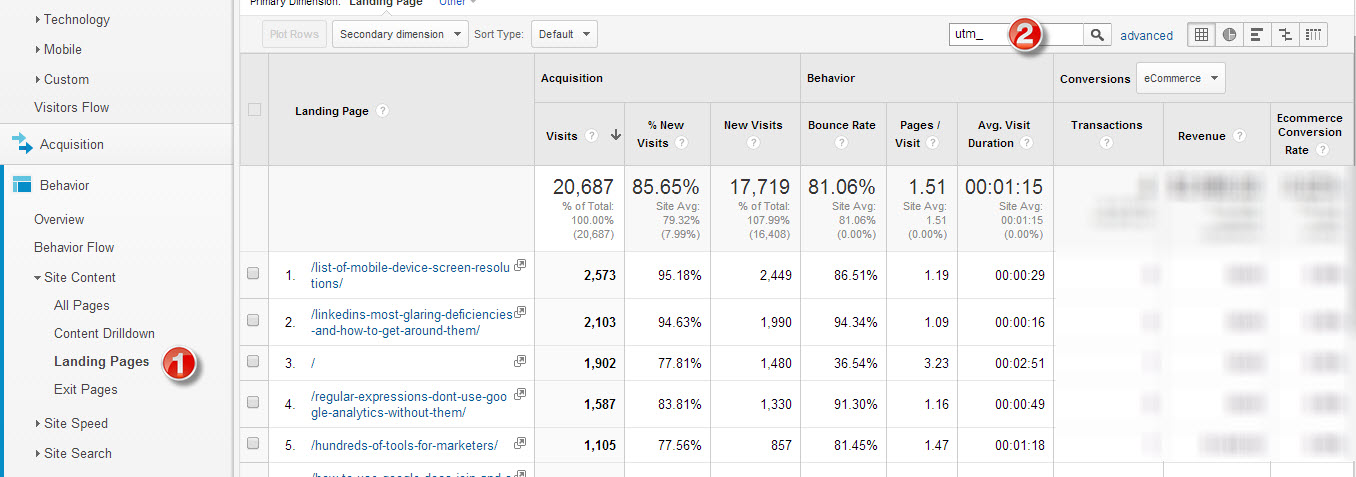Open the Sort Type Default dropdown

pos(564,35)
